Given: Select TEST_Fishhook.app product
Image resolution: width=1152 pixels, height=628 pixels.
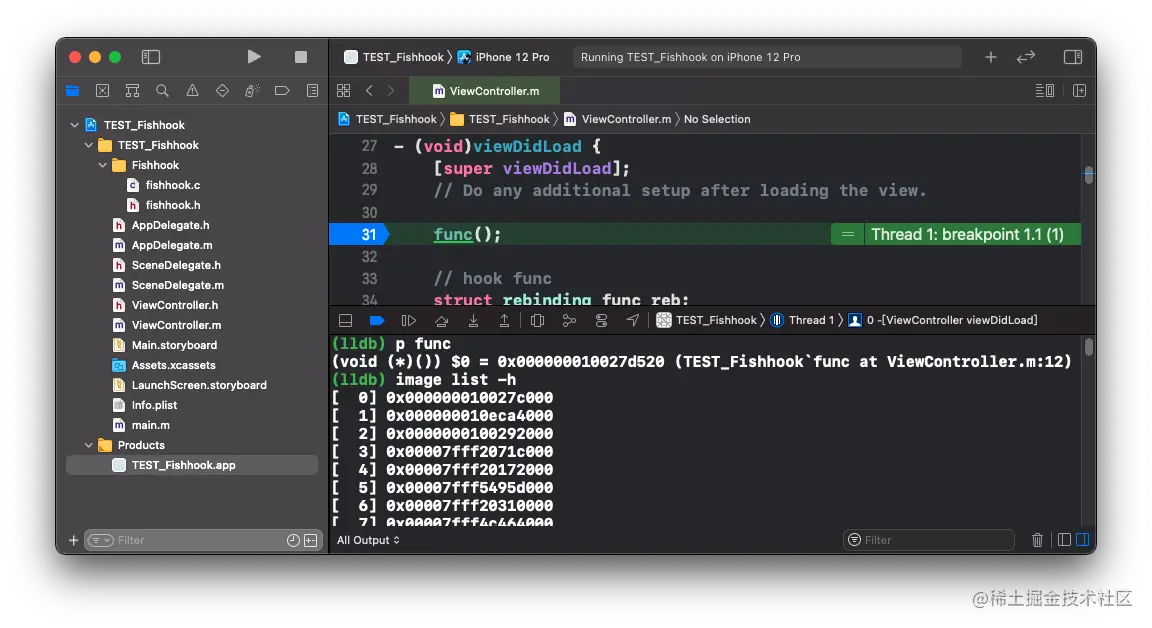Looking at the screenshot, I should pyautogui.click(x=192, y=465).
